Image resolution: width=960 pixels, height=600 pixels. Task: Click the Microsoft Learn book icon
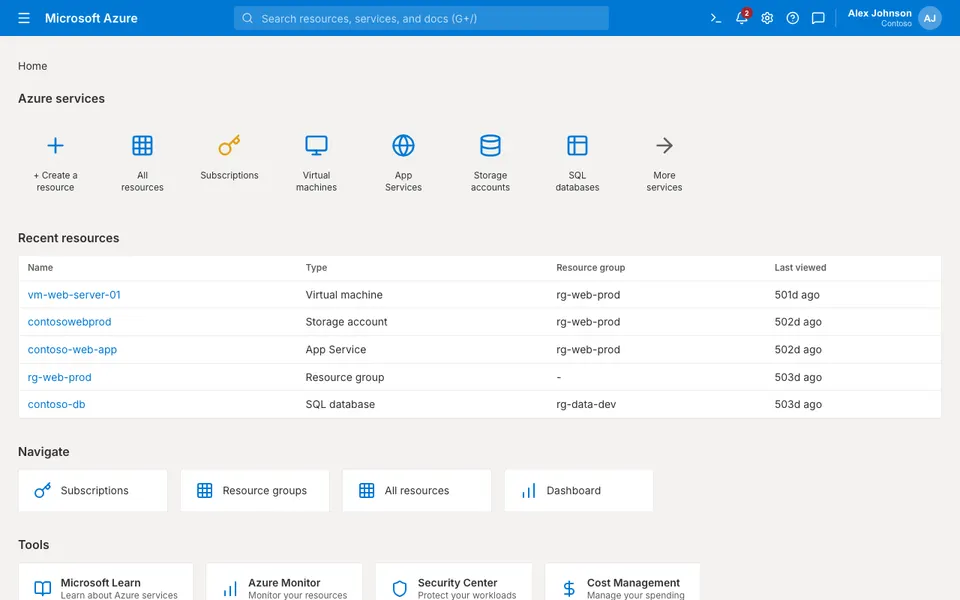coord(42,589)
